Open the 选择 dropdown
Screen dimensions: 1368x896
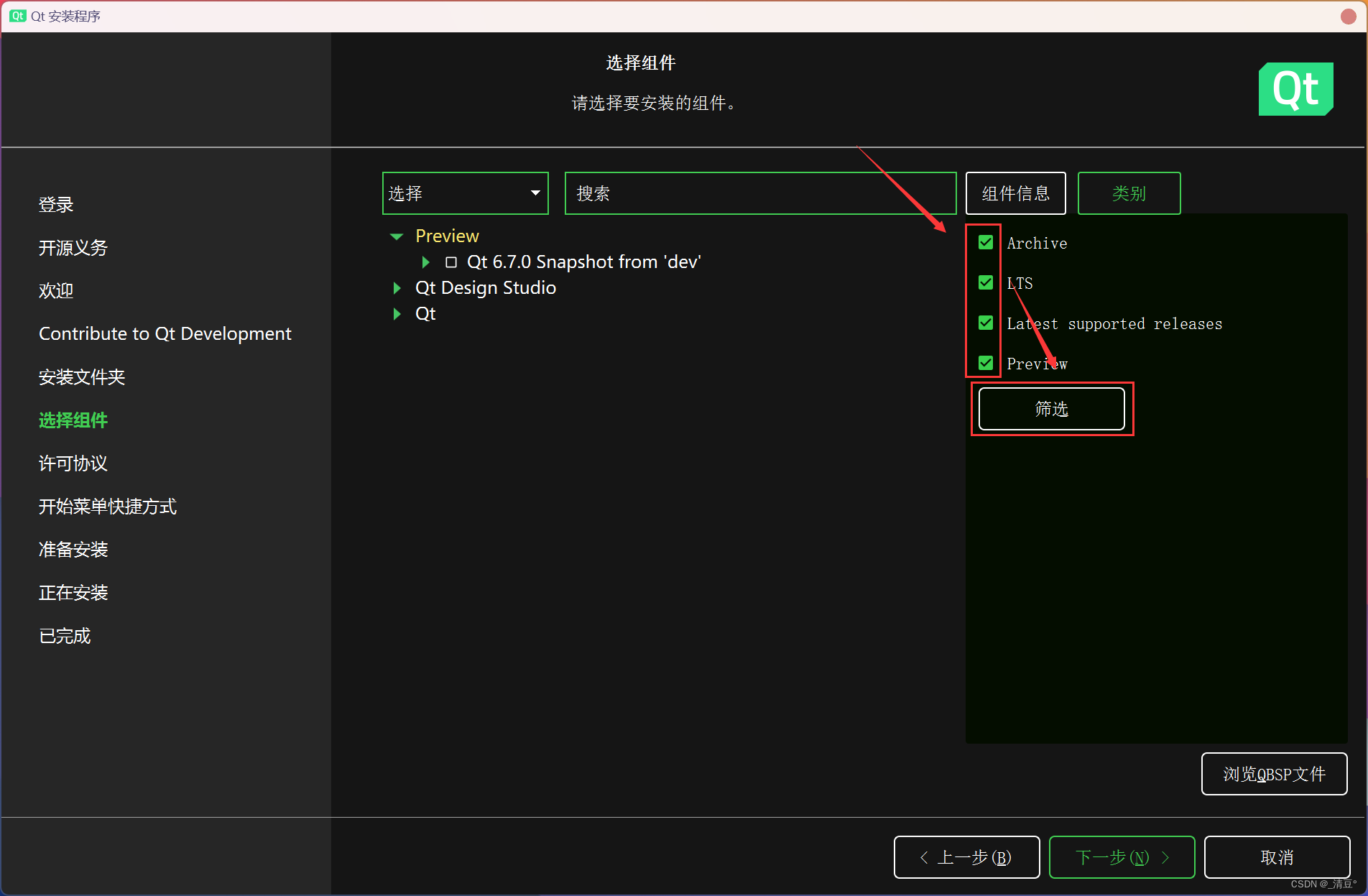[466, 193]
